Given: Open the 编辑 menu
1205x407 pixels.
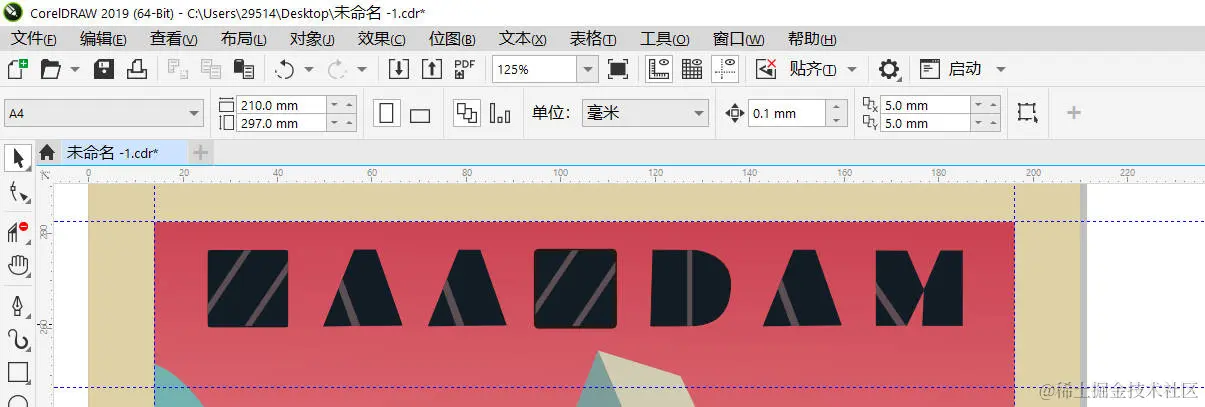Looking at the screenshot, I should [103, 39].
